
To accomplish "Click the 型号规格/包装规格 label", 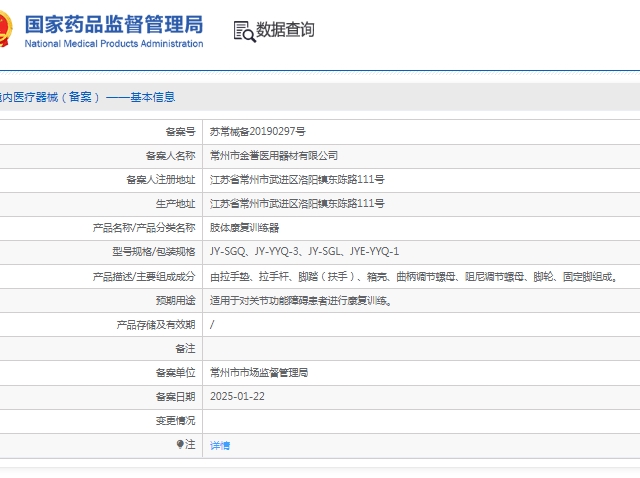I will (154, 251).
